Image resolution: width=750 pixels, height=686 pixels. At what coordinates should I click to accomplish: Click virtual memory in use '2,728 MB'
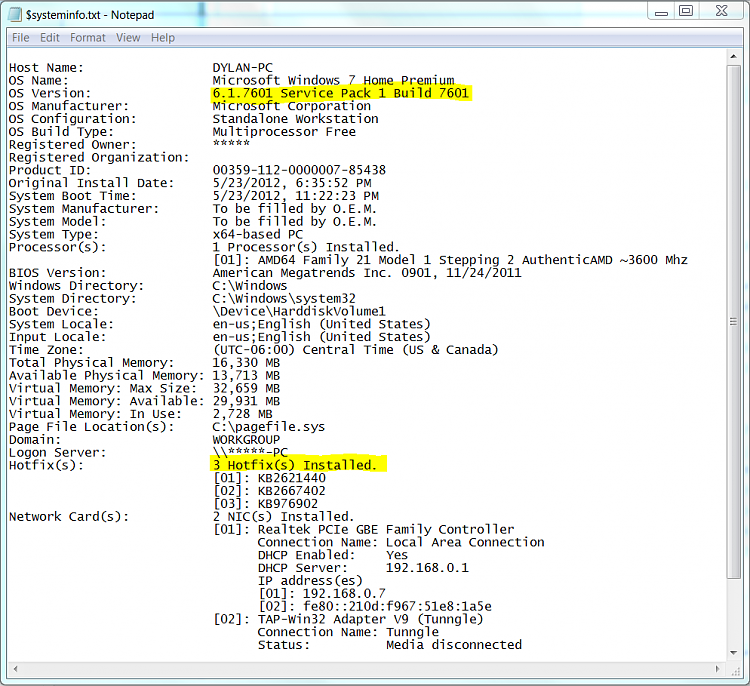(x=243, y=414)
